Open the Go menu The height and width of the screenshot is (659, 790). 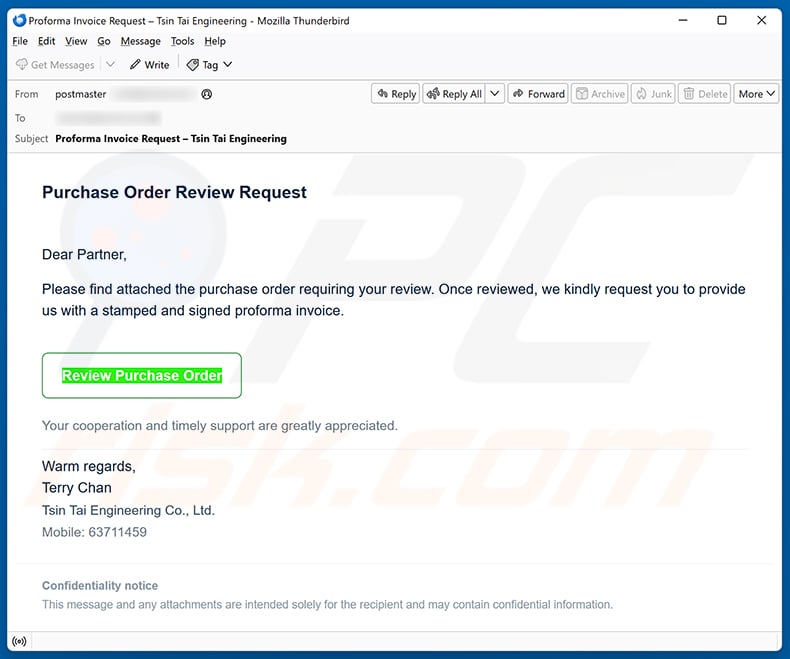(104, 41)
